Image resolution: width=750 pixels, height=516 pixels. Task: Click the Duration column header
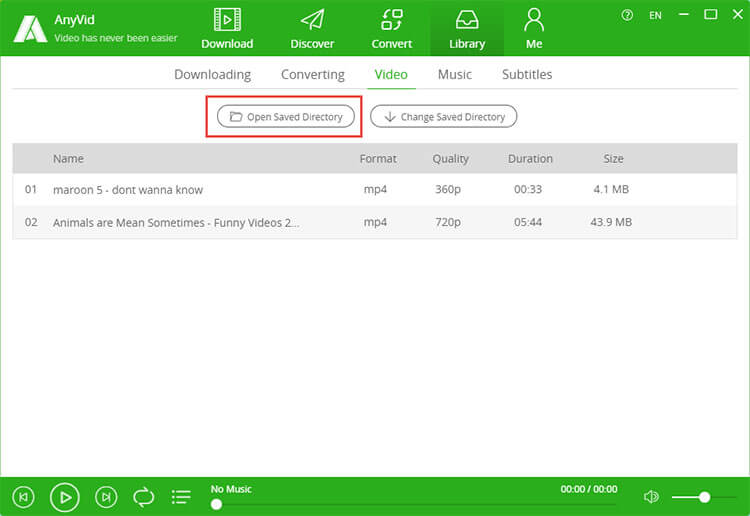[530, 159]
